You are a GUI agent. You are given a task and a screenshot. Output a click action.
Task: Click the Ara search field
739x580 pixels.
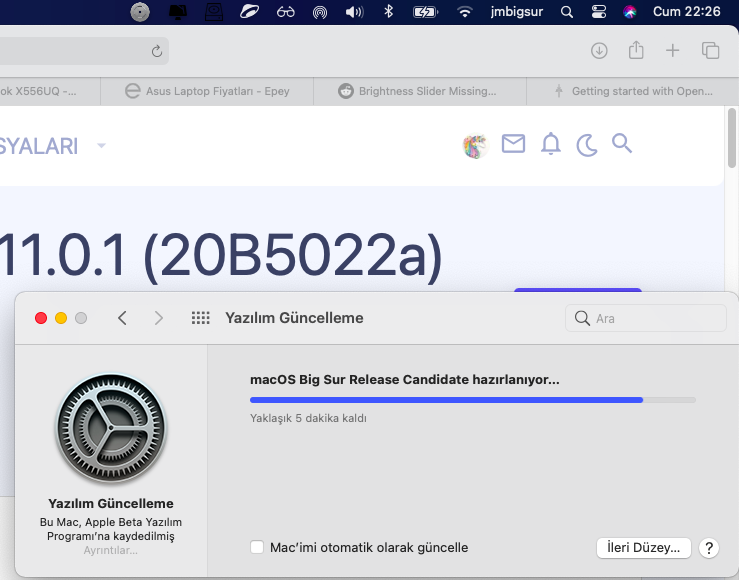pos(646,318)
